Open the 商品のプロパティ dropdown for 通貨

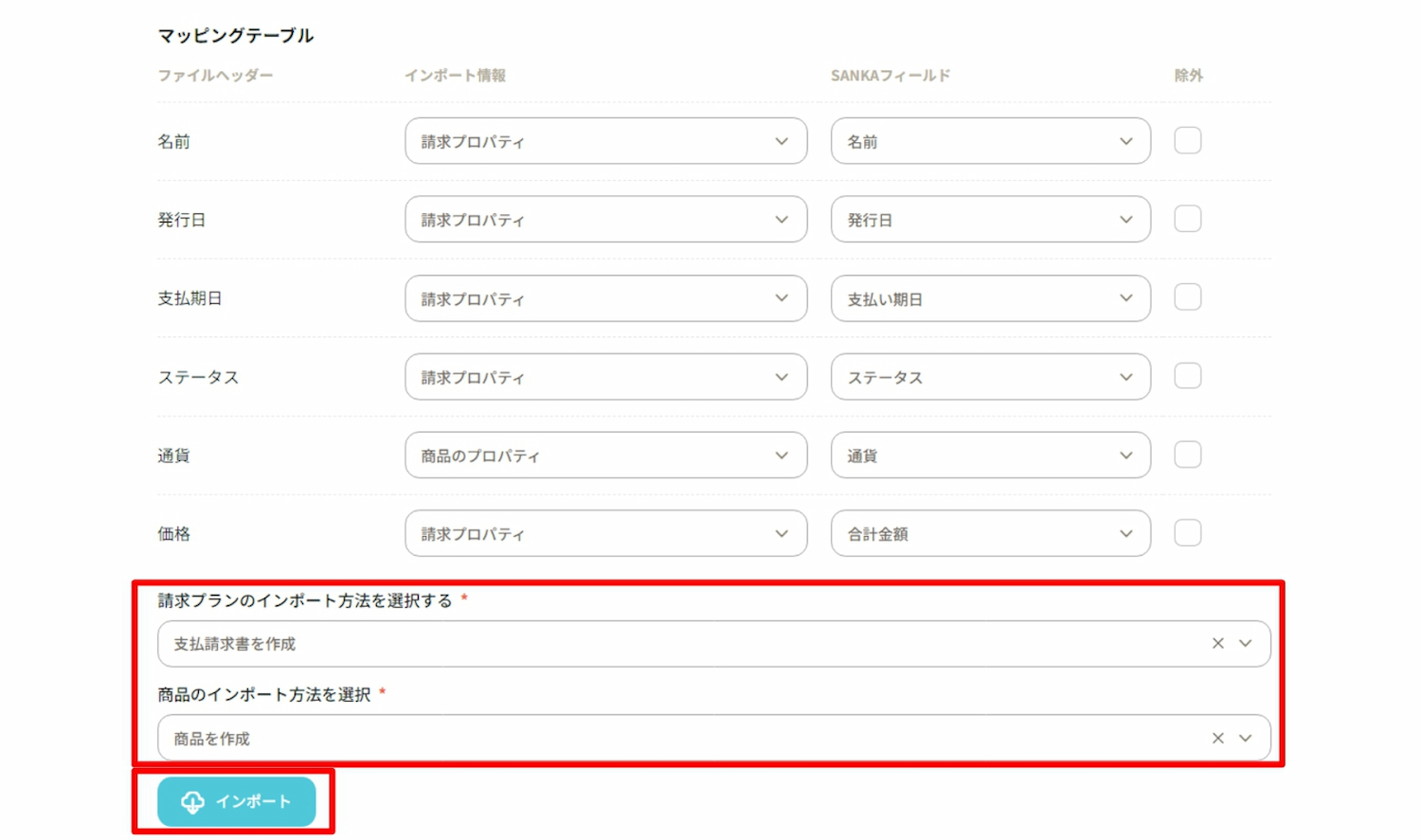[x=605, y=456]
